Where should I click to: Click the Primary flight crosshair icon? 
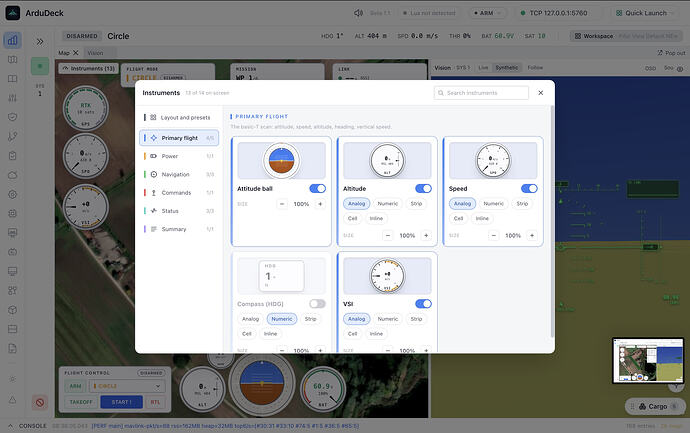pyautogui.click(x=154, y=138)
